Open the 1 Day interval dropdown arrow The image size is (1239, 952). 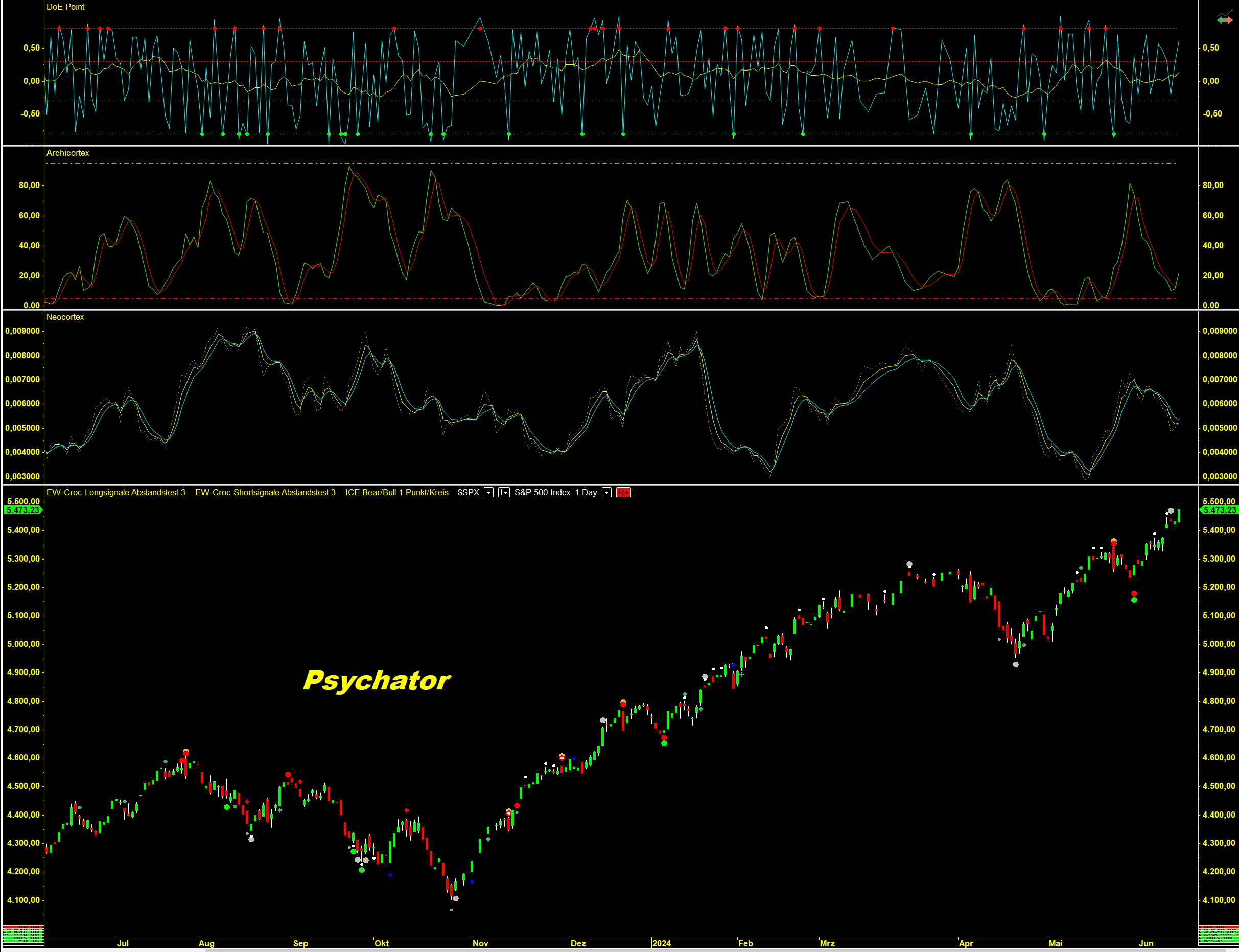[x=606, y=493]
